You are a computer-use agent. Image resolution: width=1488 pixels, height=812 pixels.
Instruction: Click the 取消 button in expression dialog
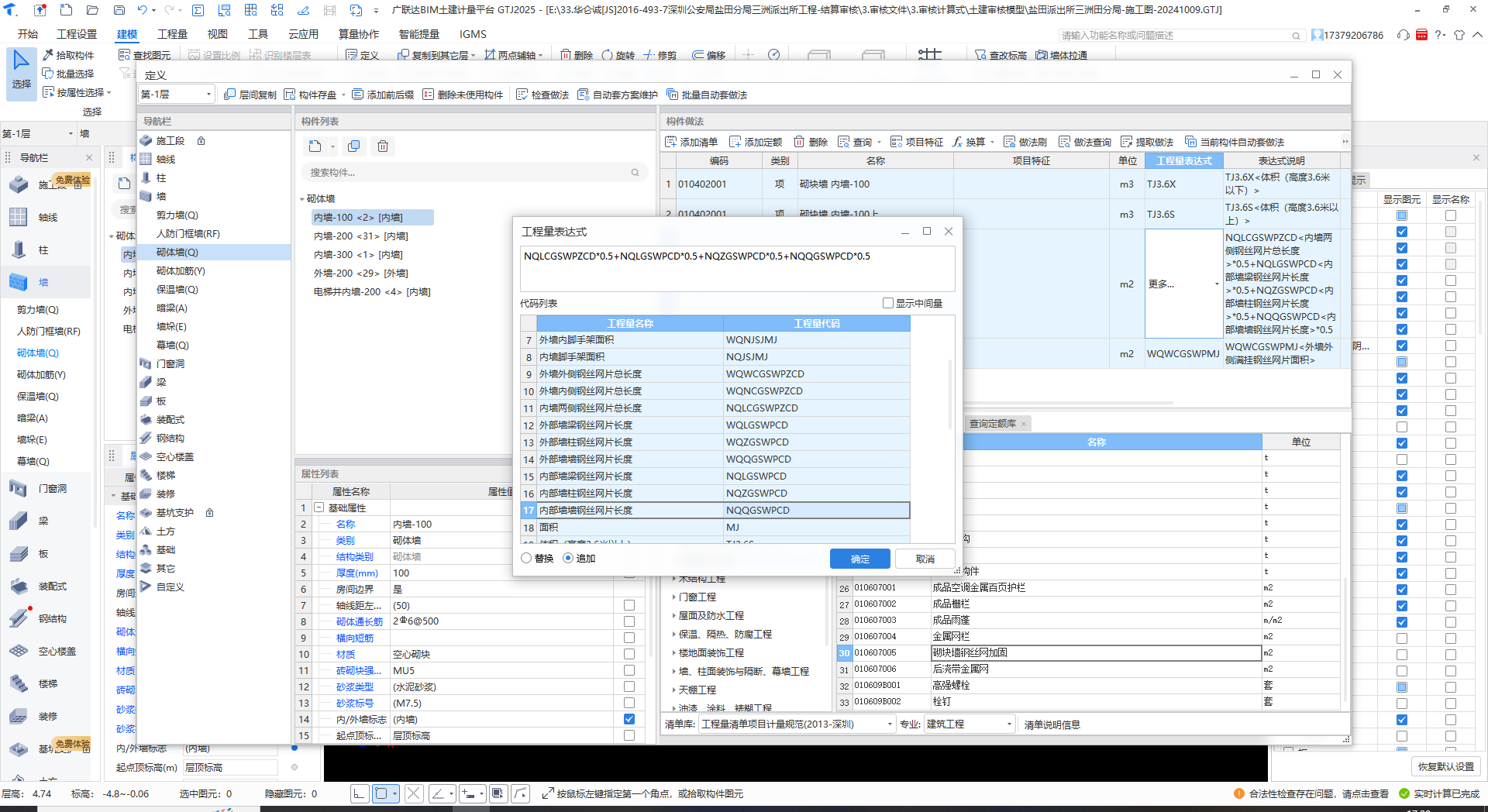pos(925,559)
